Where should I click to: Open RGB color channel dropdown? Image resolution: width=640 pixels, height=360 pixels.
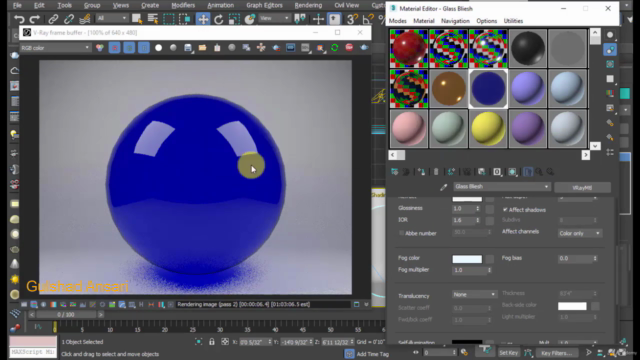(x=56, y=48)
